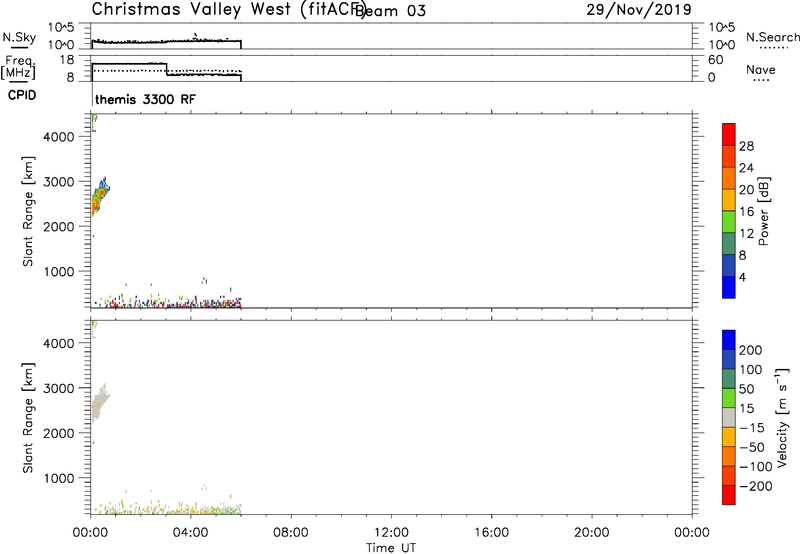The image size is (800, 554).
Task: Click the frequency step line in Freq. panel
Action: [x=167, y=69]
